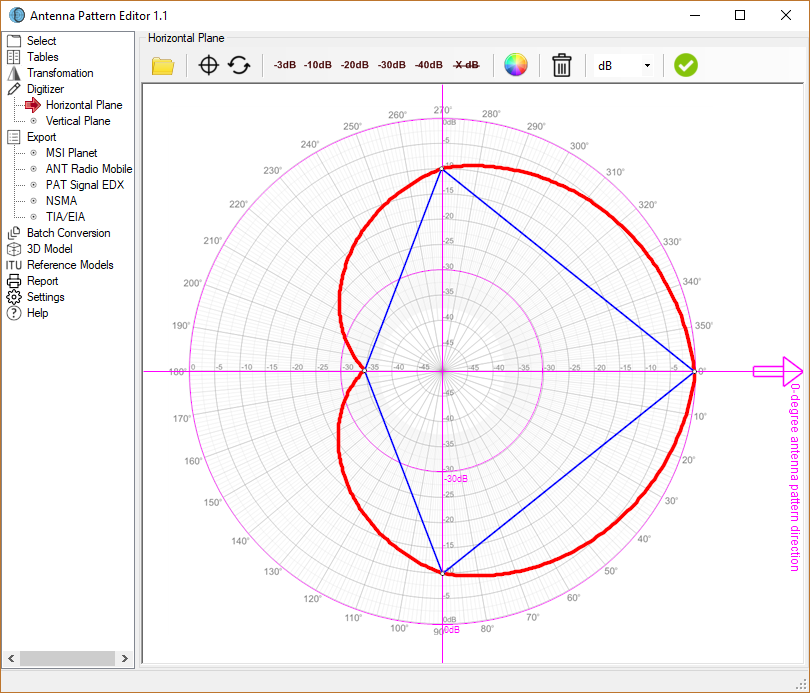This screenshot has height=693, width=810.
Task: Select the crosshair centering tool
Action: click(x=208, y=65)
